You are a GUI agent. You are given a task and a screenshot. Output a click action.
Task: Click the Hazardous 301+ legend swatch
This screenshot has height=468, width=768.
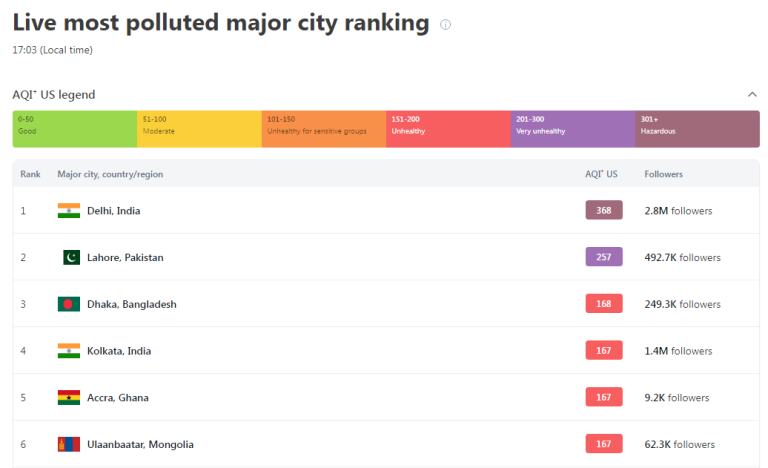697,129
